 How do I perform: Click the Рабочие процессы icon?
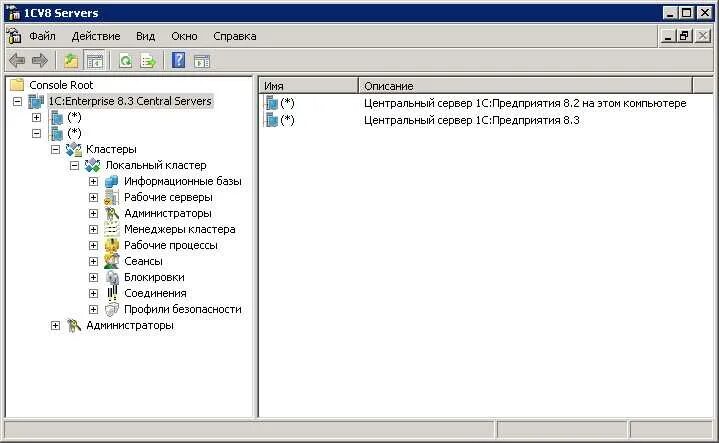click(111, 245)
